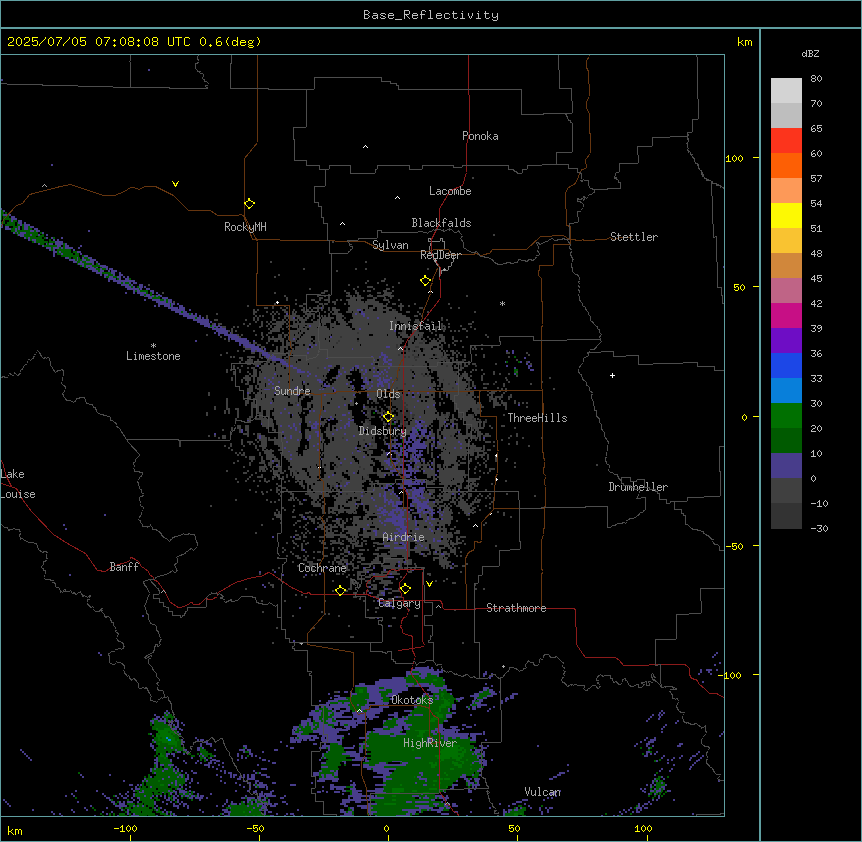The image size is (862, 842).
Task: Select the orange 57-60 dBZ legend swatch
Action: tap(786, 165)
